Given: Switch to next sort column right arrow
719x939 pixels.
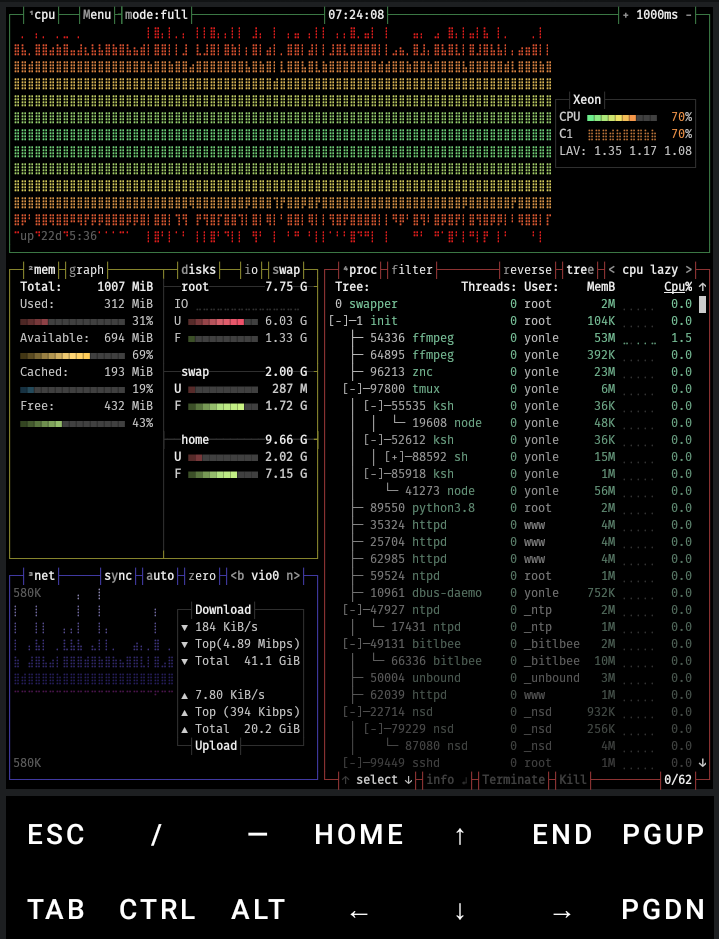Looking at the screenshot, I should click(x=688, y=270).
